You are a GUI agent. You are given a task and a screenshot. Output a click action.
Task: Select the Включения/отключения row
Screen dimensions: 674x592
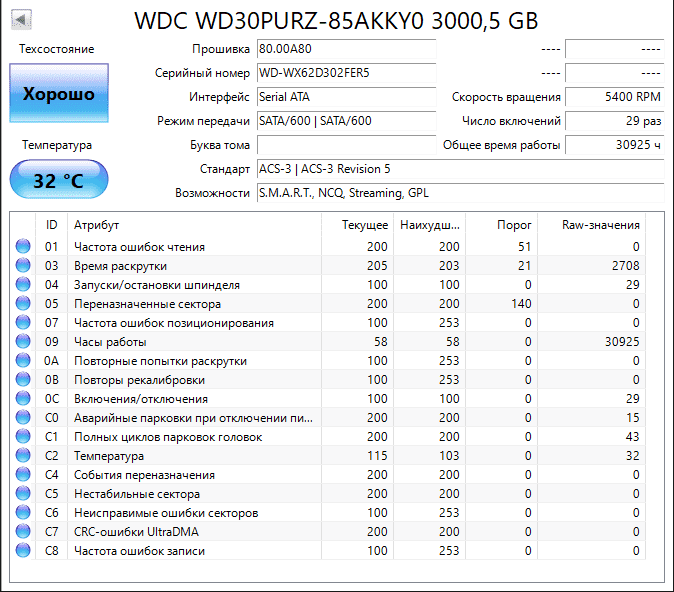328,398
